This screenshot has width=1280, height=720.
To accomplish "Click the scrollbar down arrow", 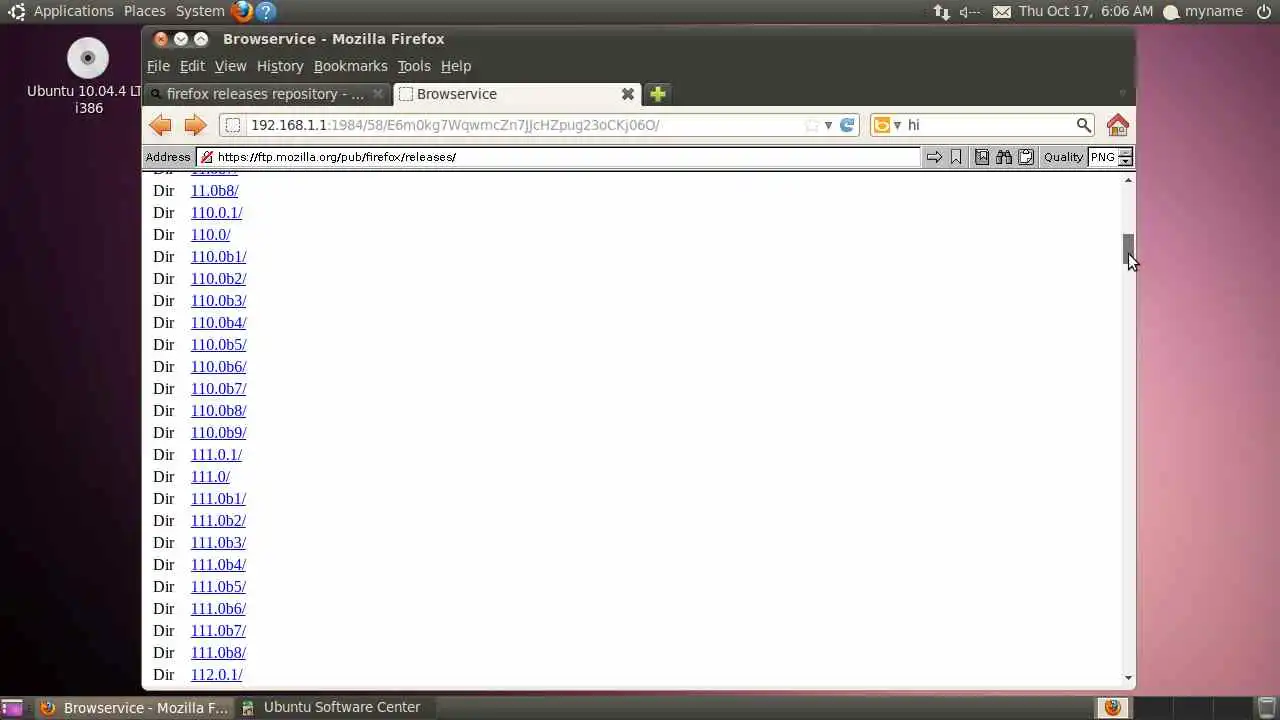I will (1128, 678).
